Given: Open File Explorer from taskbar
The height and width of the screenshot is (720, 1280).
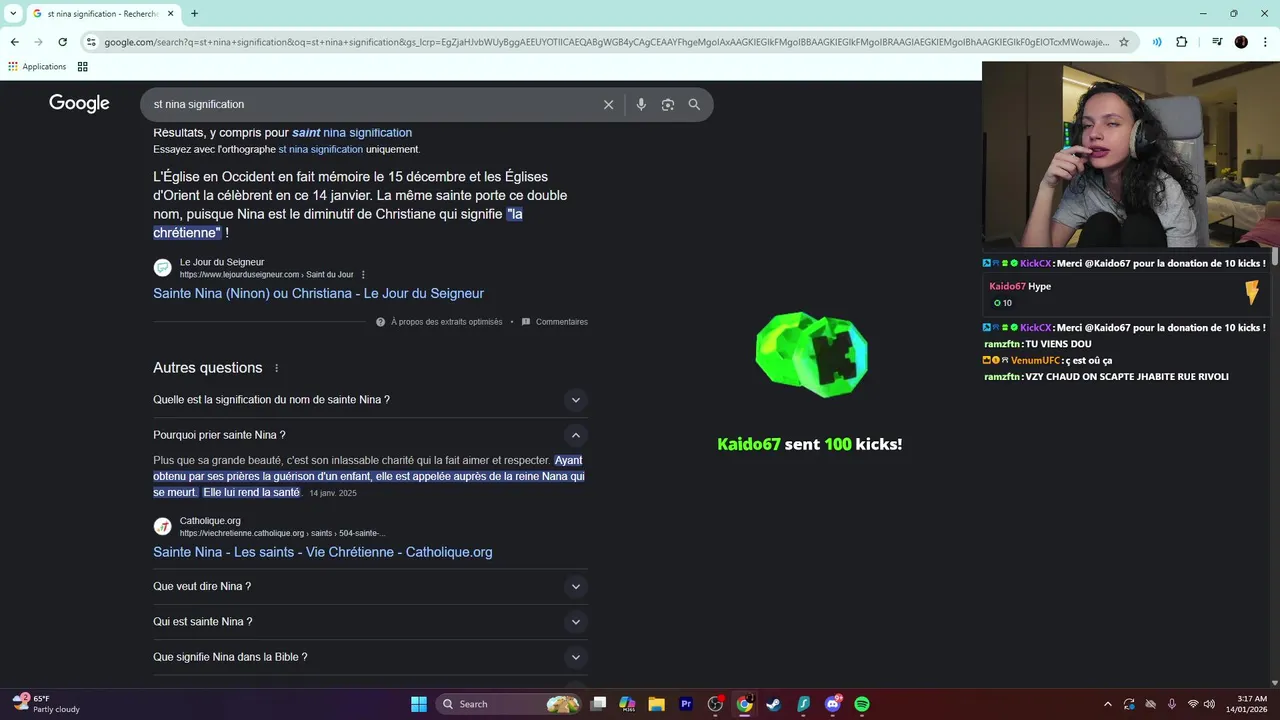Looking at the screenshot, I should pyautogui.click(x=656, y=704).
